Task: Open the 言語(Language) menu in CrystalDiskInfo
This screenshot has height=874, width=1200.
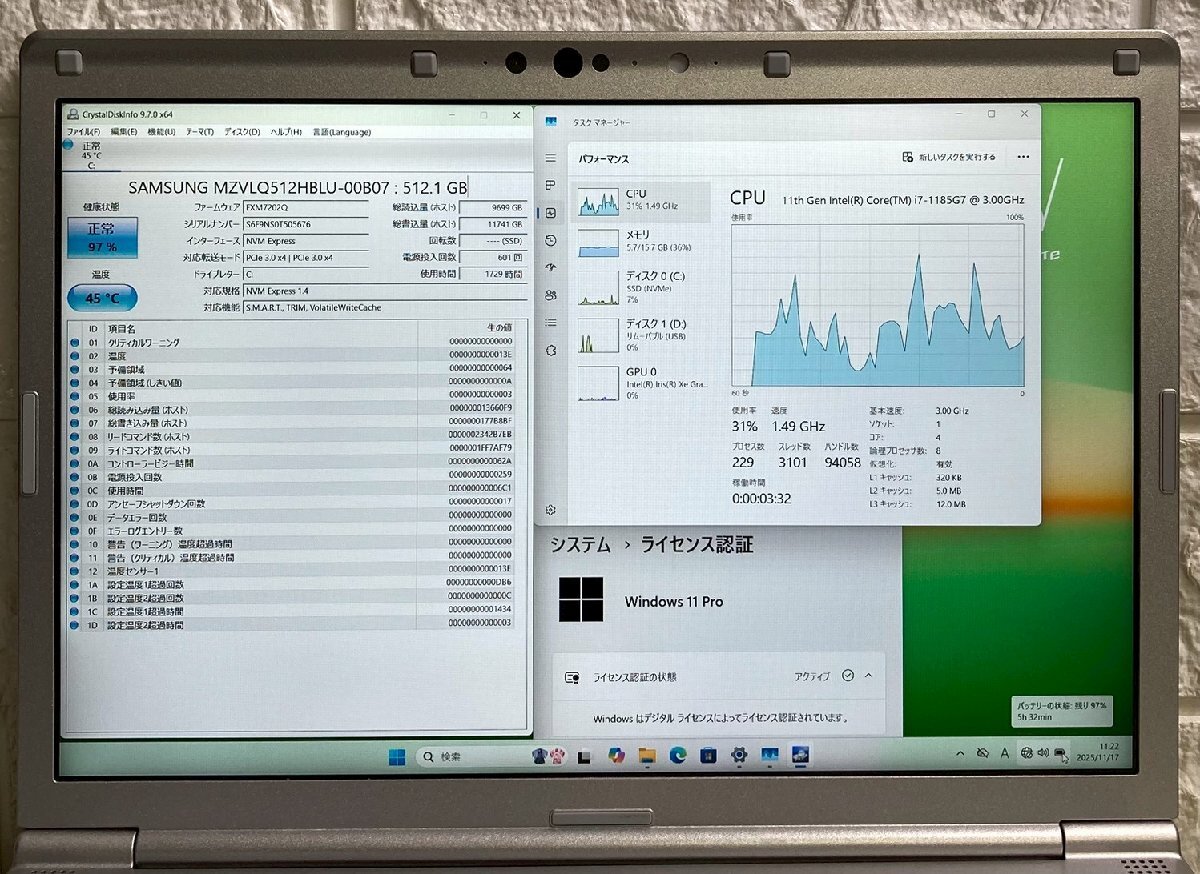Action: point(341,132)
